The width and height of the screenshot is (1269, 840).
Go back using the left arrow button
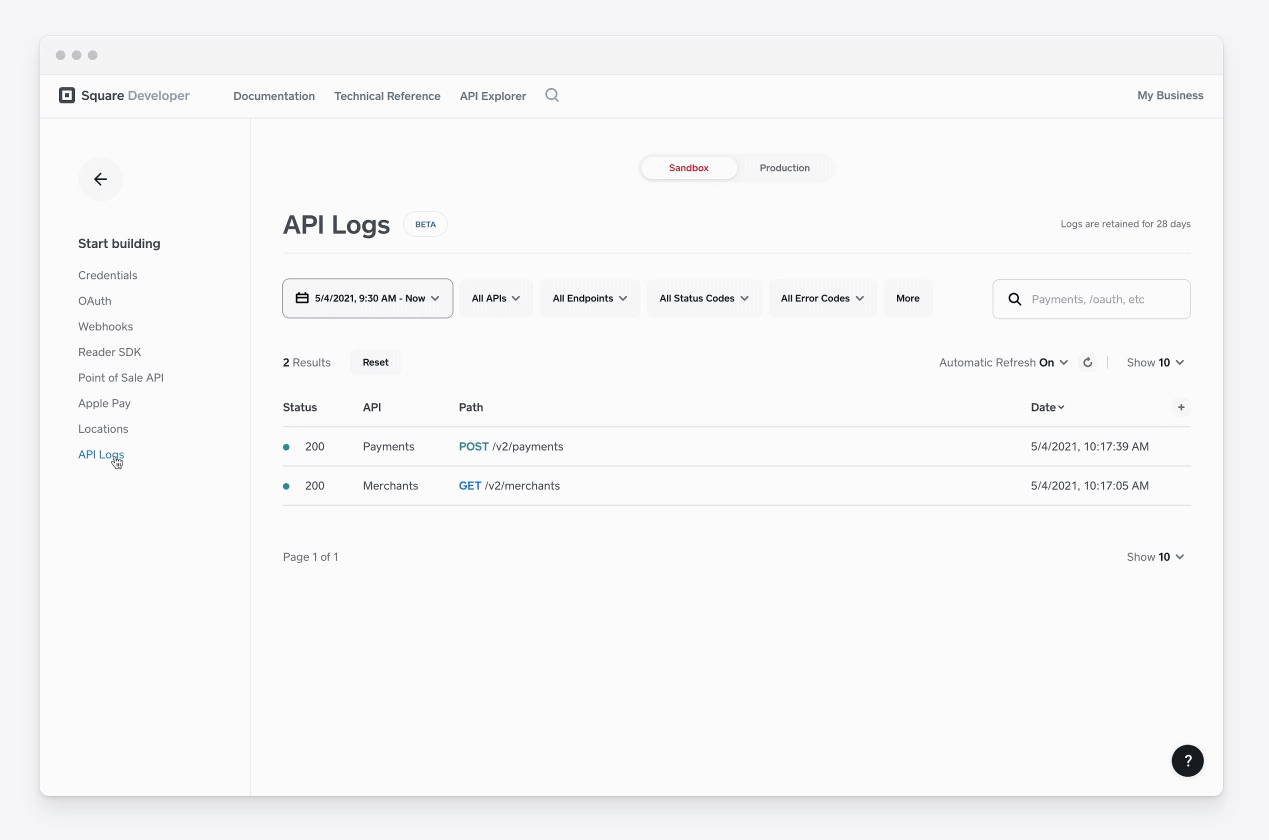click(x=100, y=179)
